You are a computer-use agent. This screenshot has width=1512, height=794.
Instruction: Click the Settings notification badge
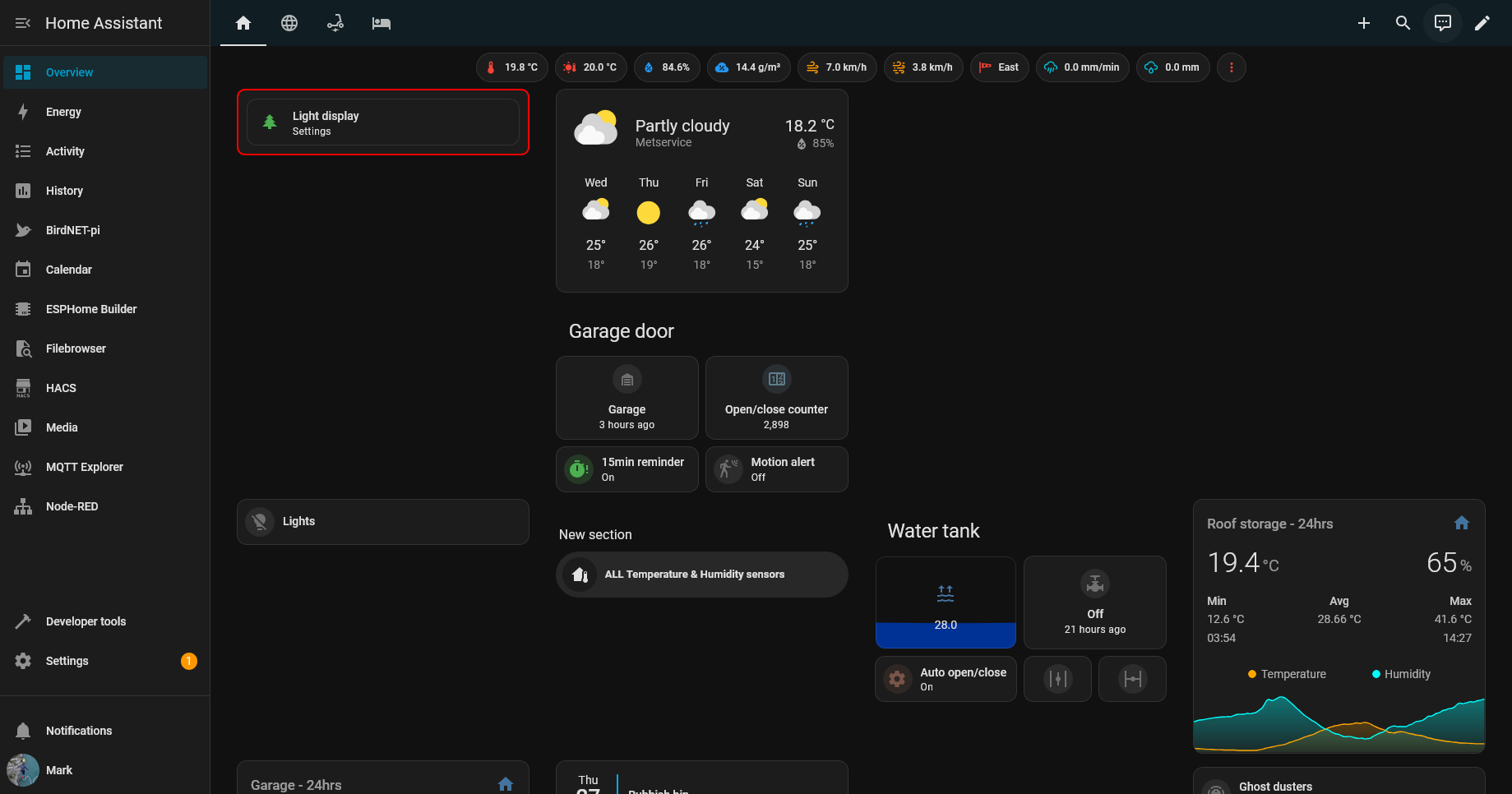pos(189,661)
